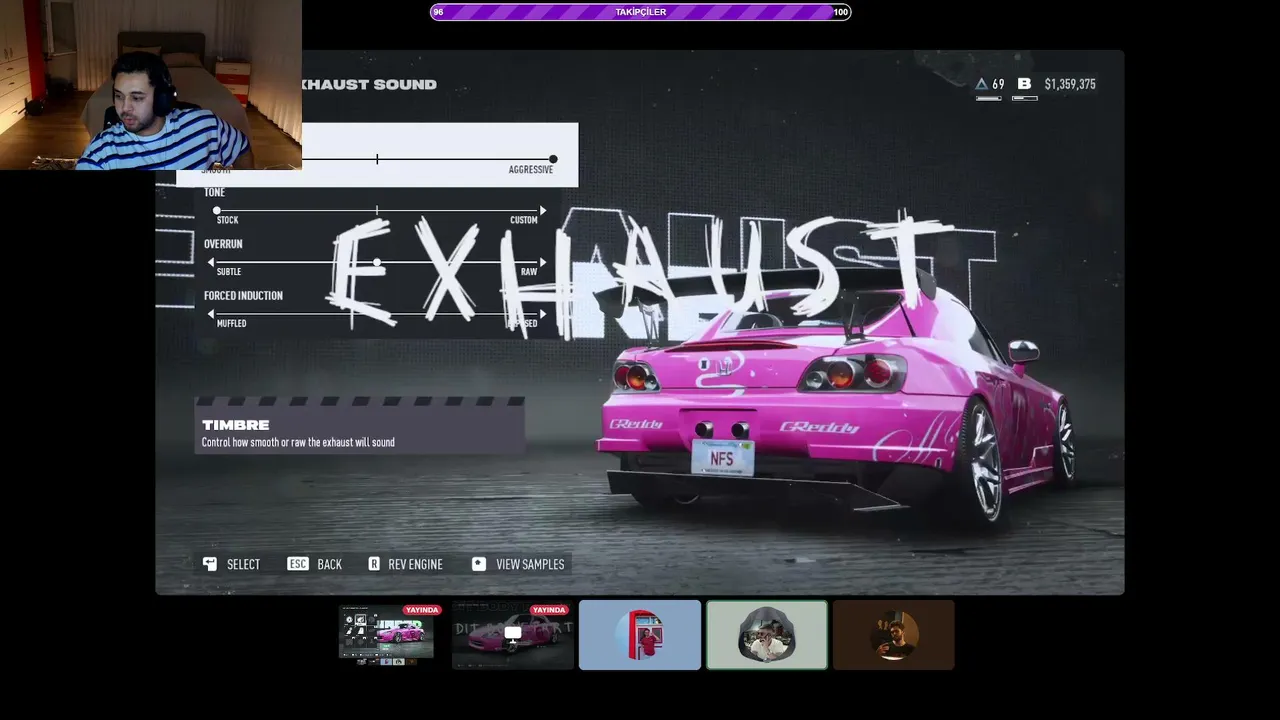Image resolution: width=1280 pixels, height=720 pixels.
Task: Select the Tone setting label
Action: (215, 192)
